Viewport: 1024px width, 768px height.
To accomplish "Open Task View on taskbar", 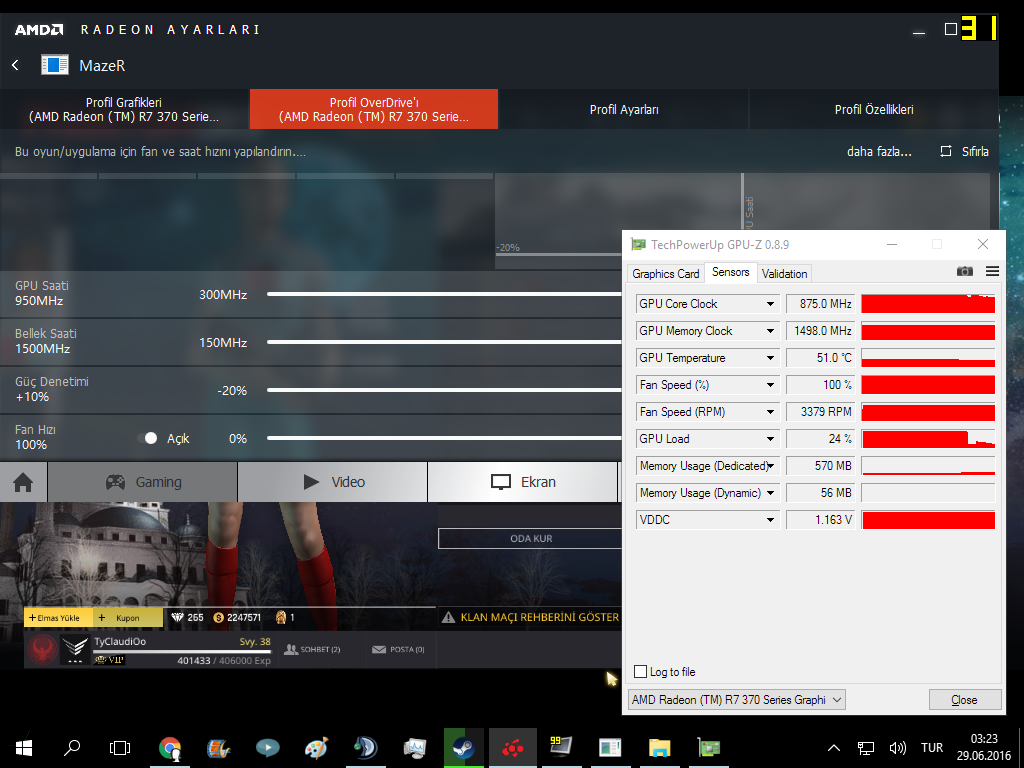I will 120,748.
